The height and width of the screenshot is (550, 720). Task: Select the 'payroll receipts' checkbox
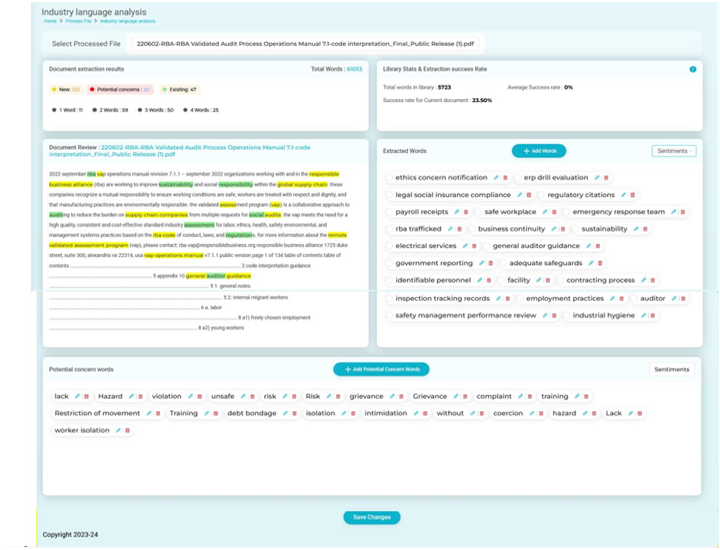pos(390,212)
